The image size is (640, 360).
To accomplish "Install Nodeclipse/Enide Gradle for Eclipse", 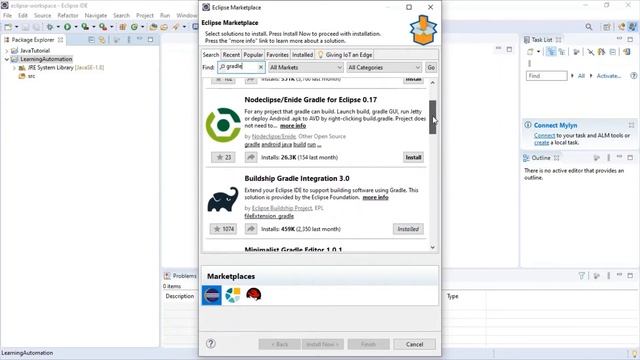I will [413, 157].
